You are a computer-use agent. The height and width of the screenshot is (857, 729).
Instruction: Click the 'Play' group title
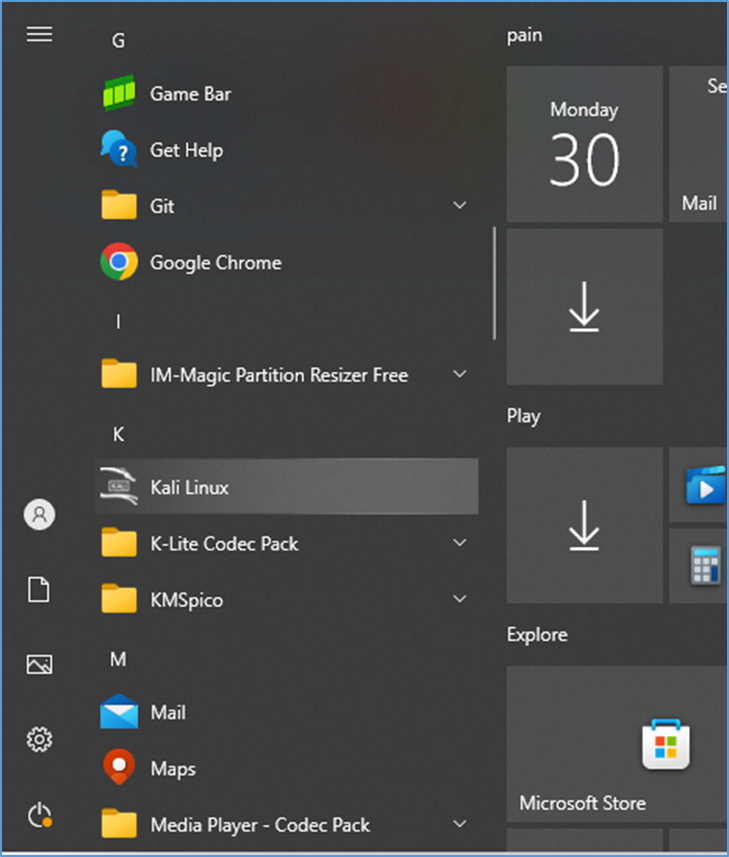tap(523, 416)
